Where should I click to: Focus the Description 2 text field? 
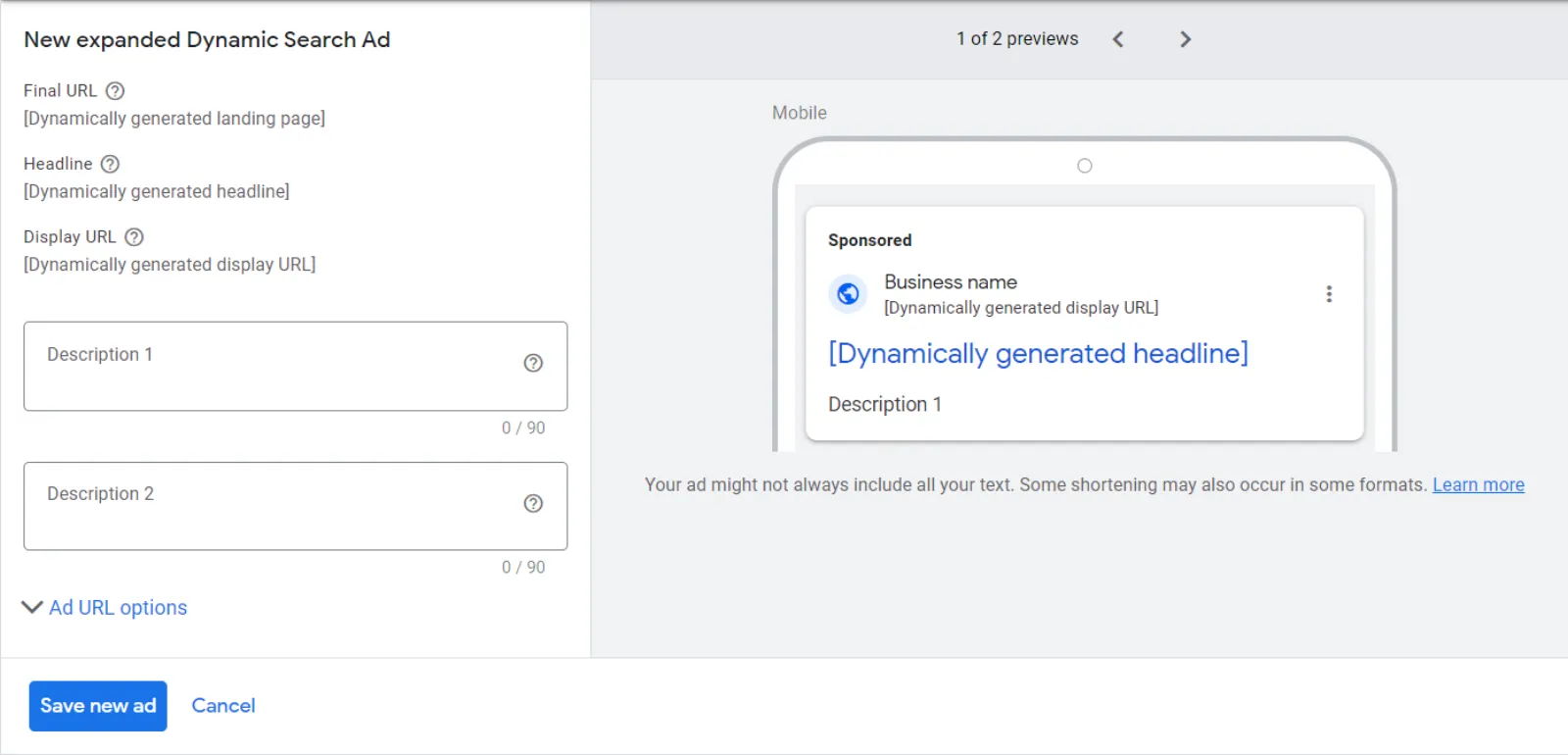coord(295,506)
